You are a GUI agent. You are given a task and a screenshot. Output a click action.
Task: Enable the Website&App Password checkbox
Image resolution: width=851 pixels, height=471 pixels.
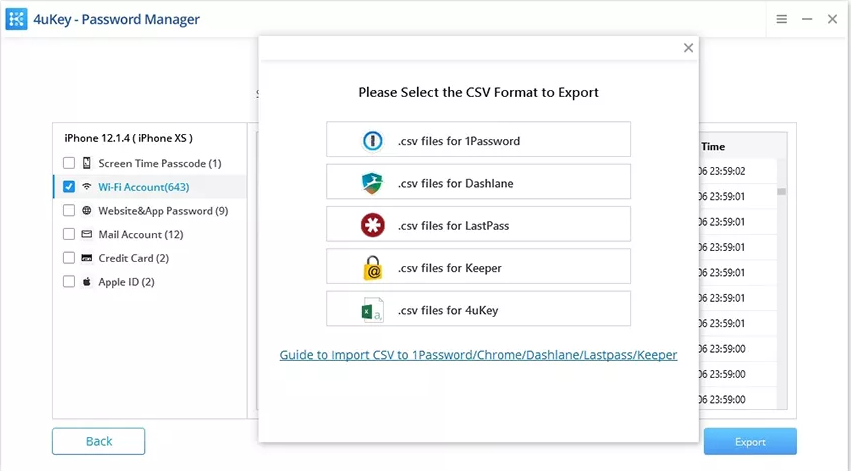(69, 211)
